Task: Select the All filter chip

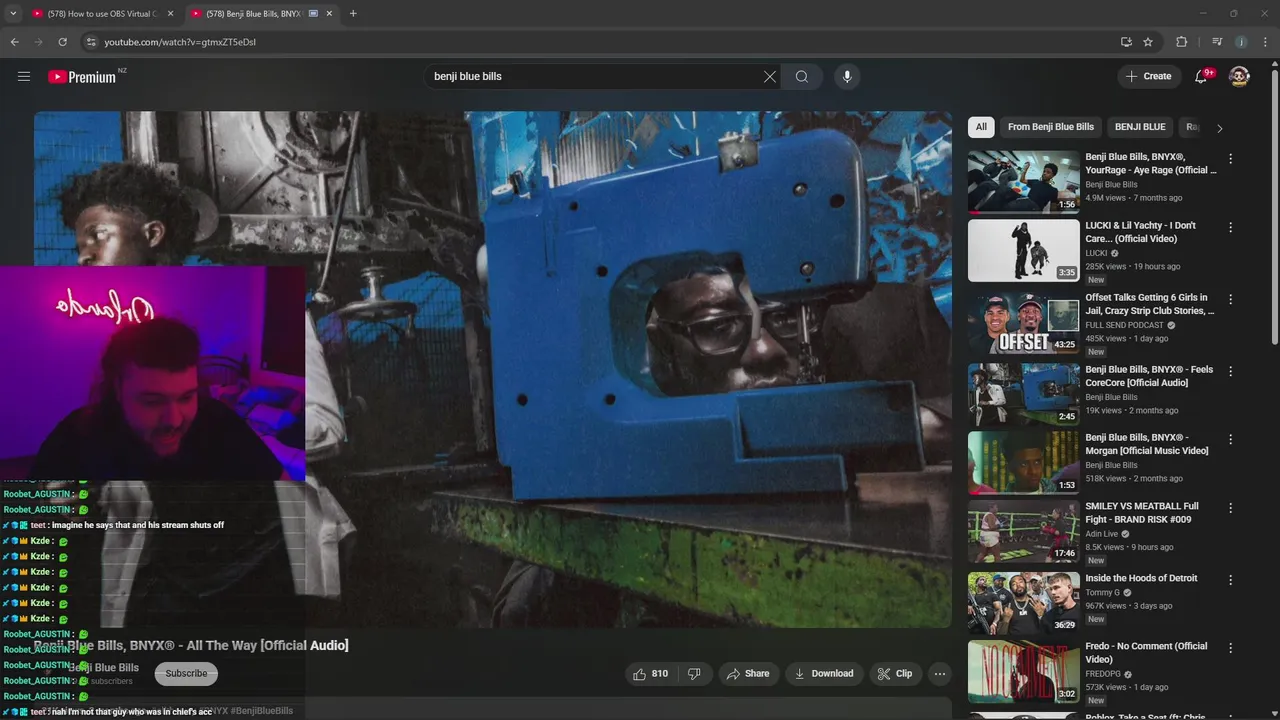Action: pos(981,127)
